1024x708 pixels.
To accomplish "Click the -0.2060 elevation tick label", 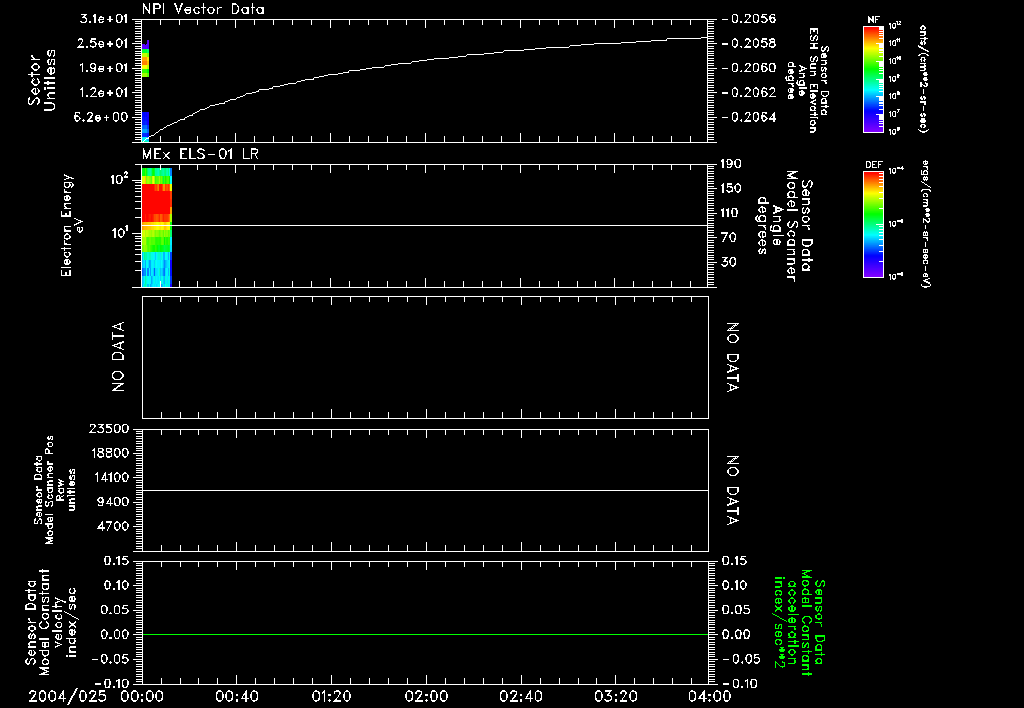I will (750, 68).
